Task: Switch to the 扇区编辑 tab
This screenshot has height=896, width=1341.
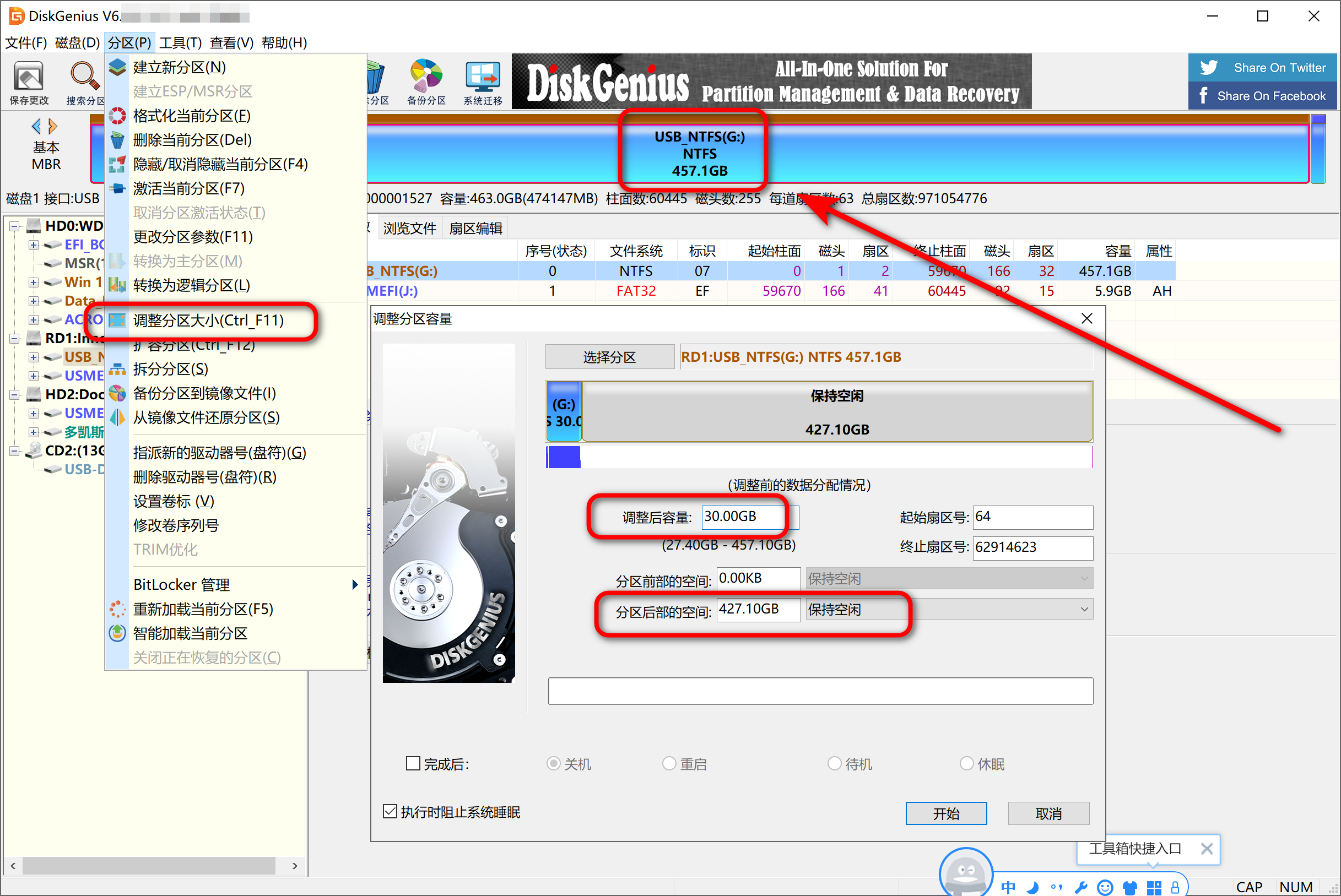Action: (475, 229)
